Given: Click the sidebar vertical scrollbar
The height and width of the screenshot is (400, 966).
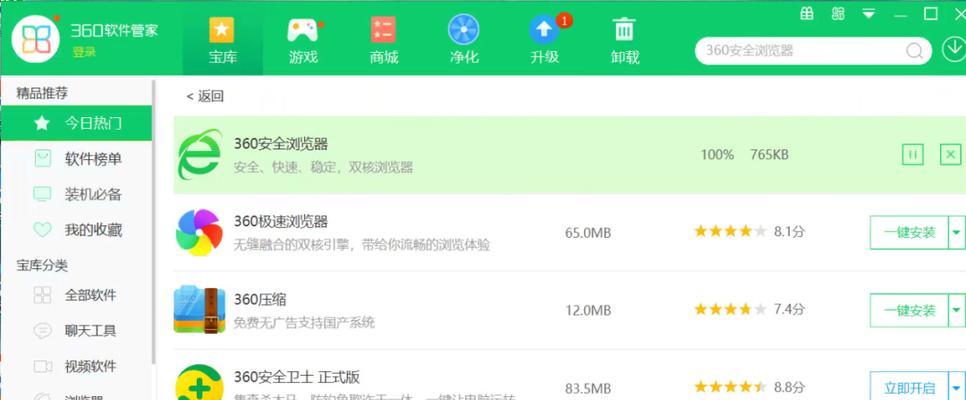Looking at the screenshot, I should click(x=154, y=222).
